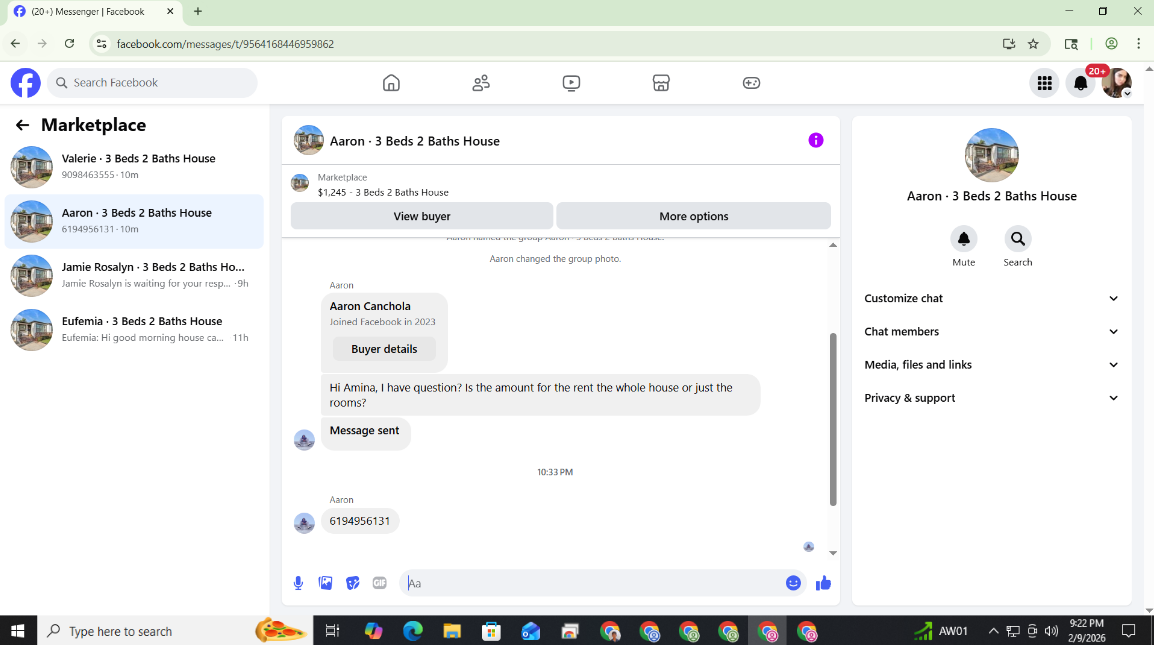Open the Facebook logo home link

pos(26,82)
